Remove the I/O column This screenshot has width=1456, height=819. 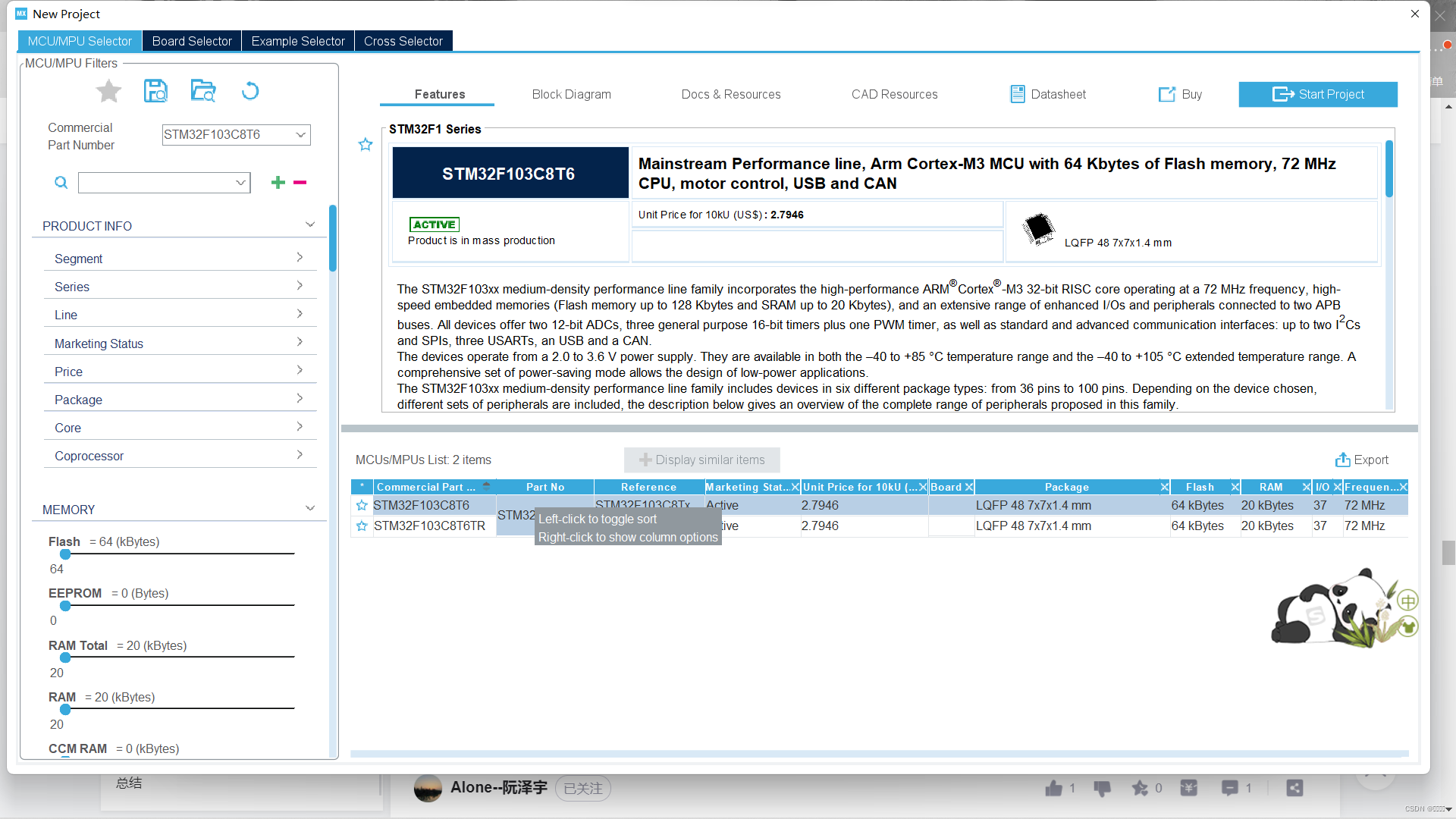[x=1337, y=488]
